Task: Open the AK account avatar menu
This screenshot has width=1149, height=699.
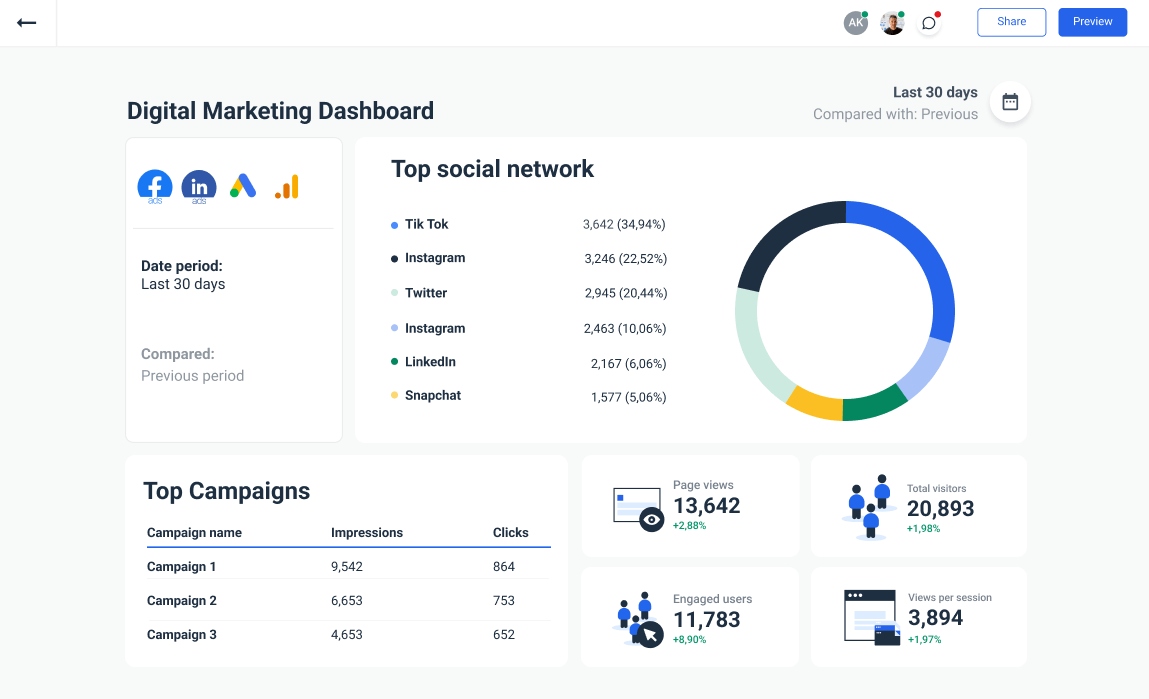Action: coord(855,22)
